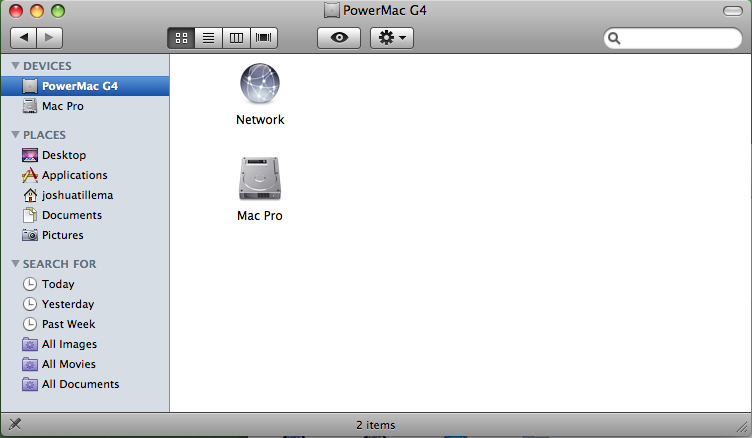The width and height of the screenshot is (752, 438).
Task: Close the window with the red button
Action: point(16,11)
